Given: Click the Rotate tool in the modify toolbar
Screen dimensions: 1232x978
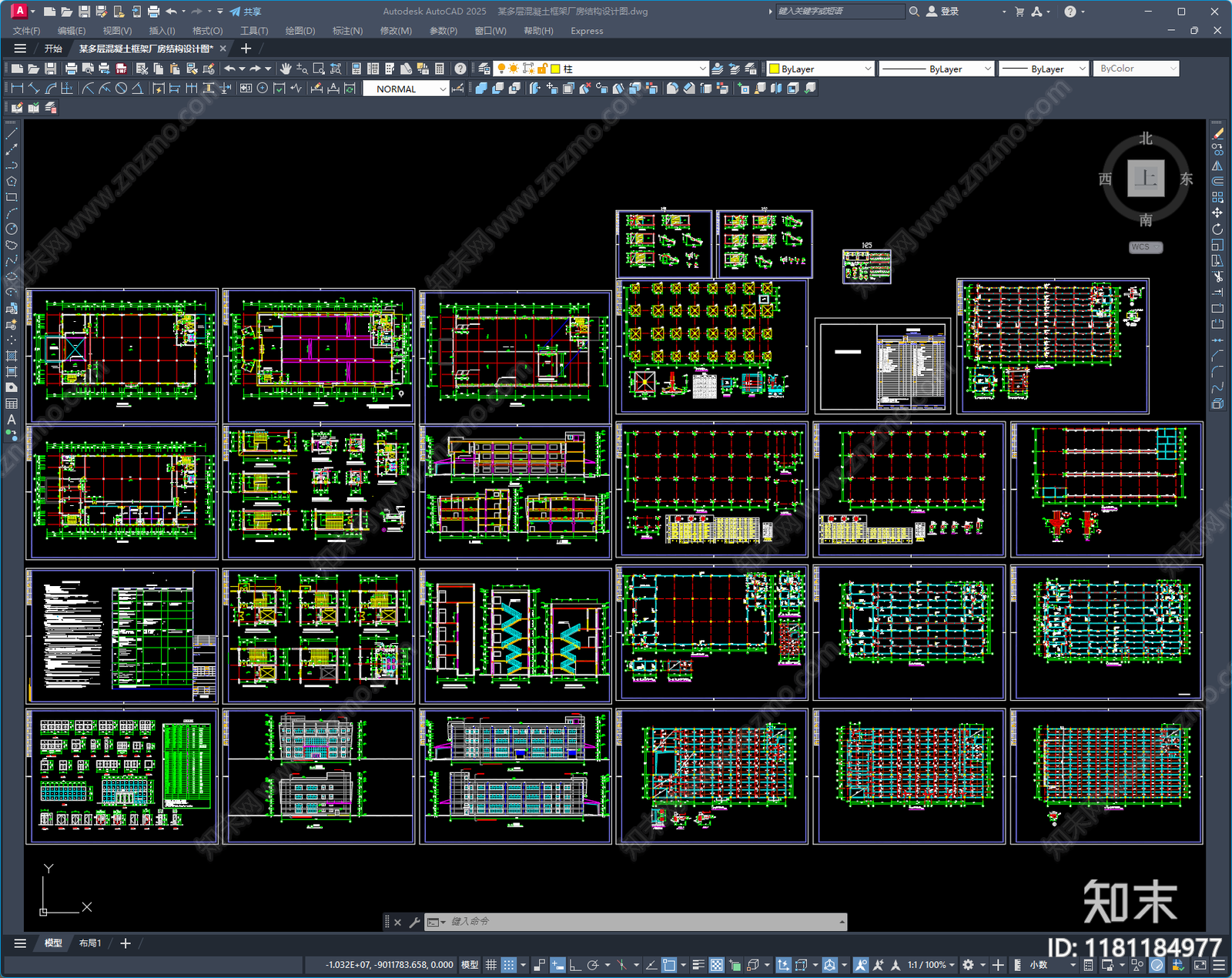Looking at the screenshot, I should [1217, 229].
